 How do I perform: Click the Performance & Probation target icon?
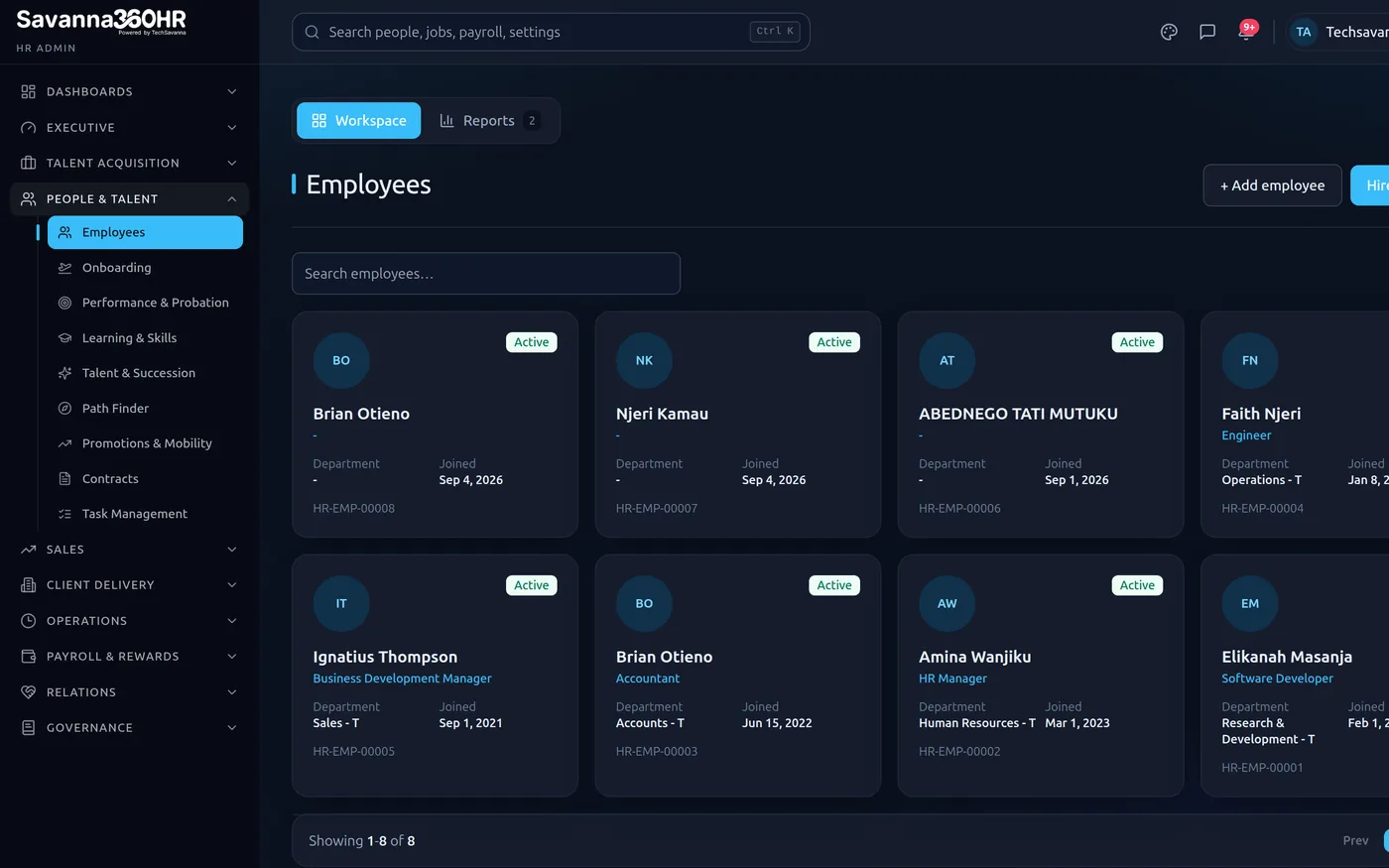pyautogui.click(x=64, y=303)
